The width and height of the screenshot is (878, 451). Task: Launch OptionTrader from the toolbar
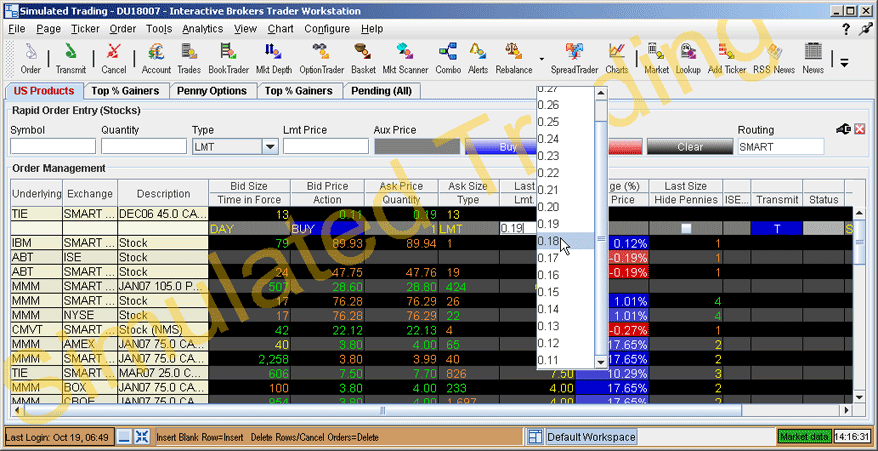coord(321,58)
